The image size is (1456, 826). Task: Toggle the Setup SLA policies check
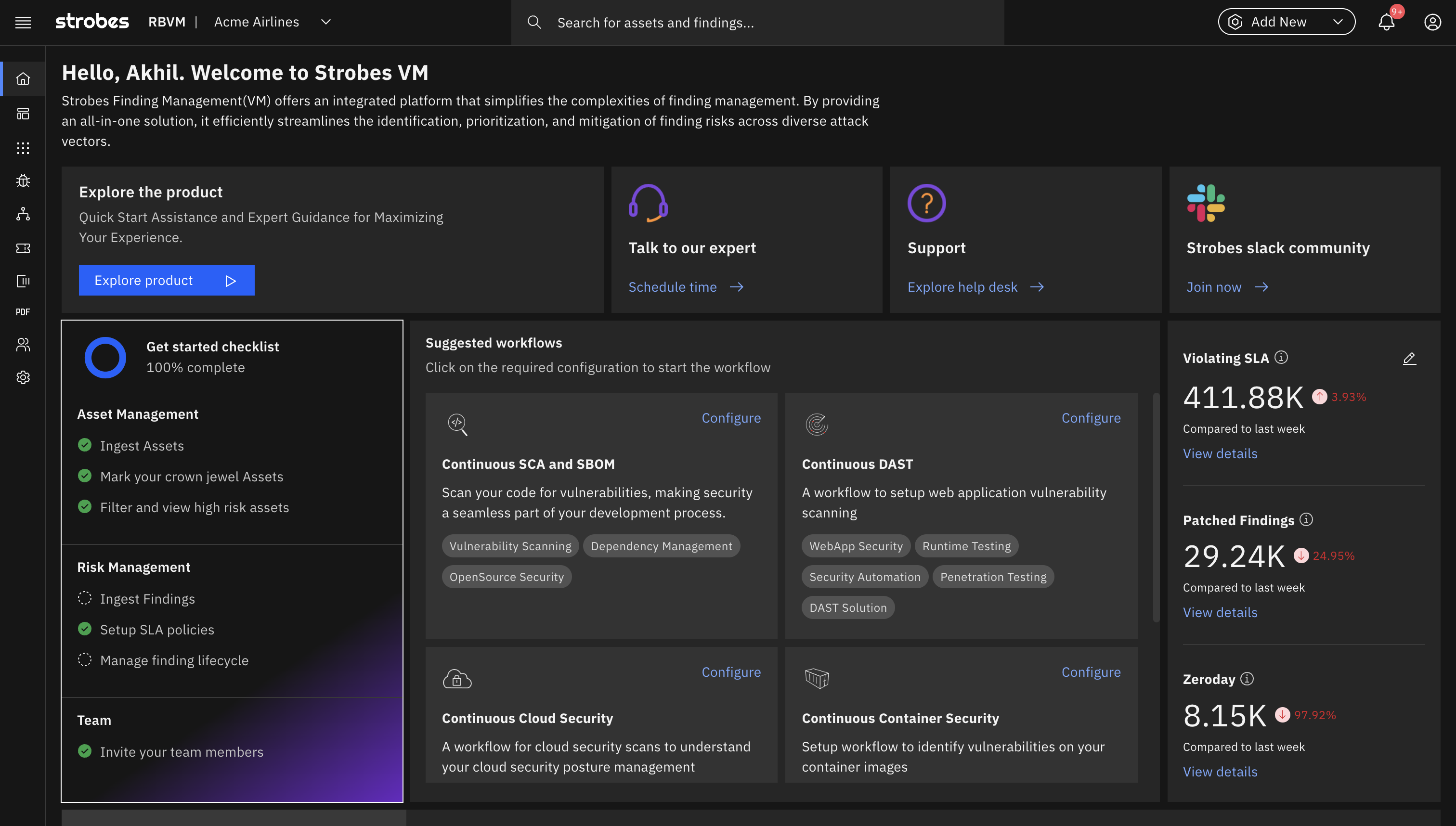pyautogui.click(x=85, y=629)
